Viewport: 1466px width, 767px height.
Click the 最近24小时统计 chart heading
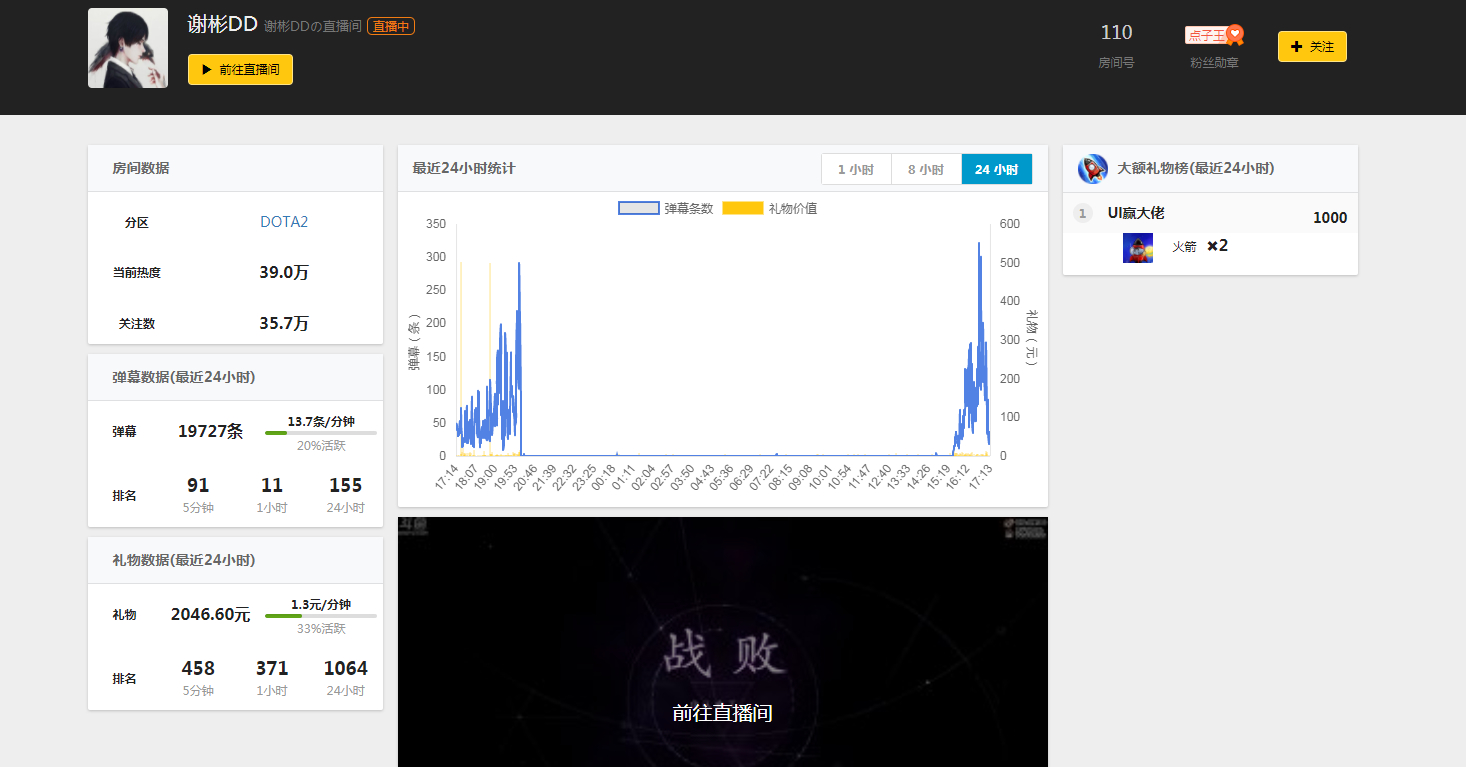464,168
